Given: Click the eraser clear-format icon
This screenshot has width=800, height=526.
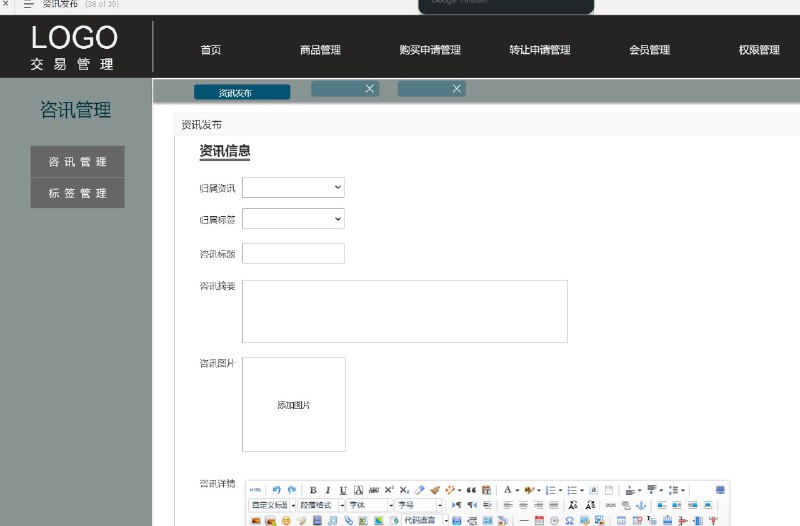Looking at the screenshot, I should coord(419,490).
